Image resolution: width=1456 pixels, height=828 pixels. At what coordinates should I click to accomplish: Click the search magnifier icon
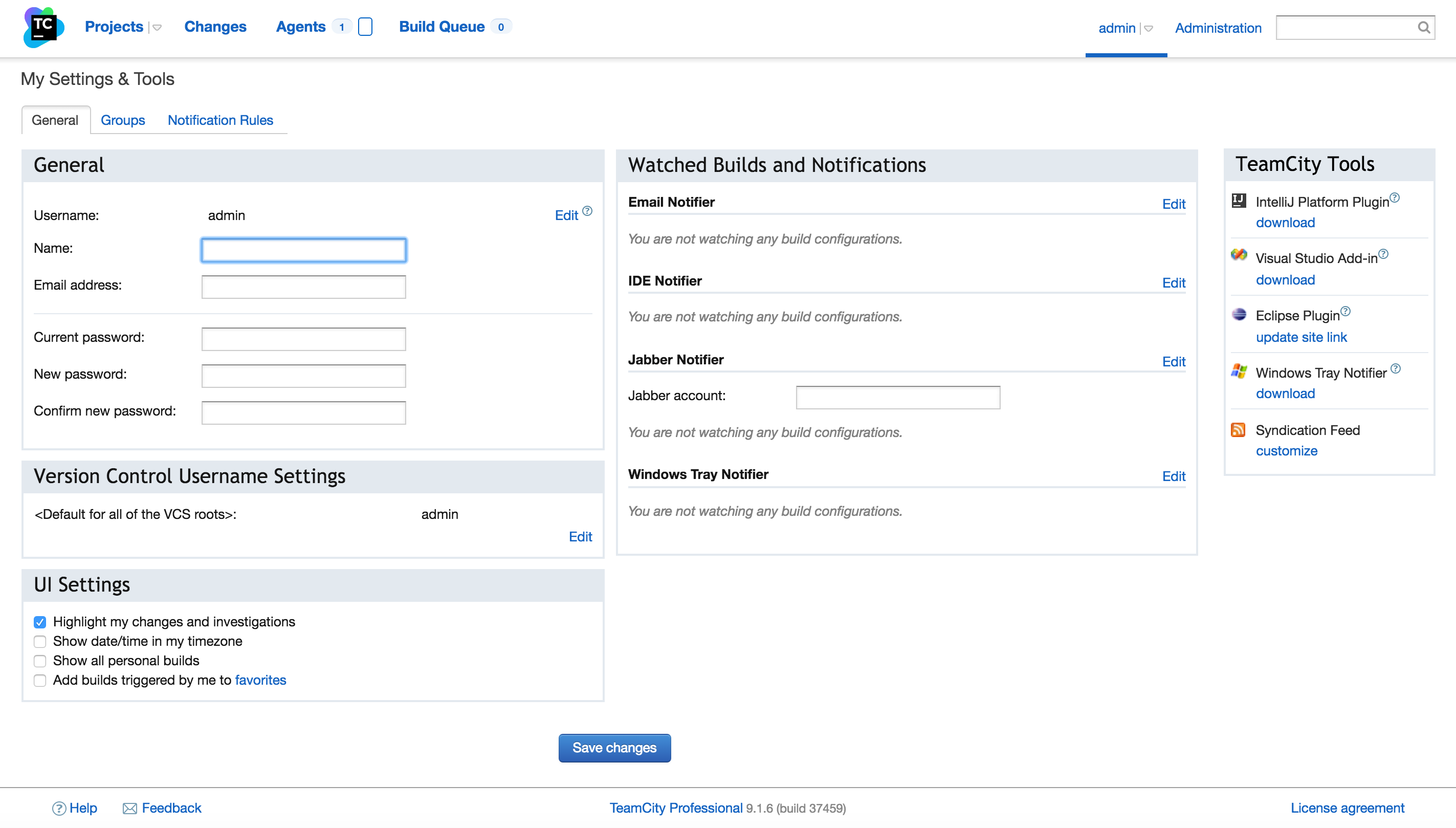(x=1423, y=27)
